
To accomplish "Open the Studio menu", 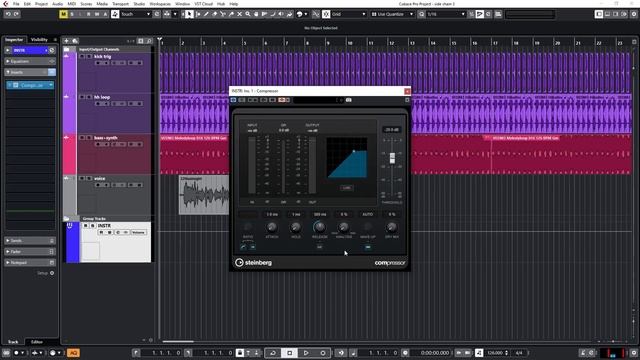I will coord(139,4).
